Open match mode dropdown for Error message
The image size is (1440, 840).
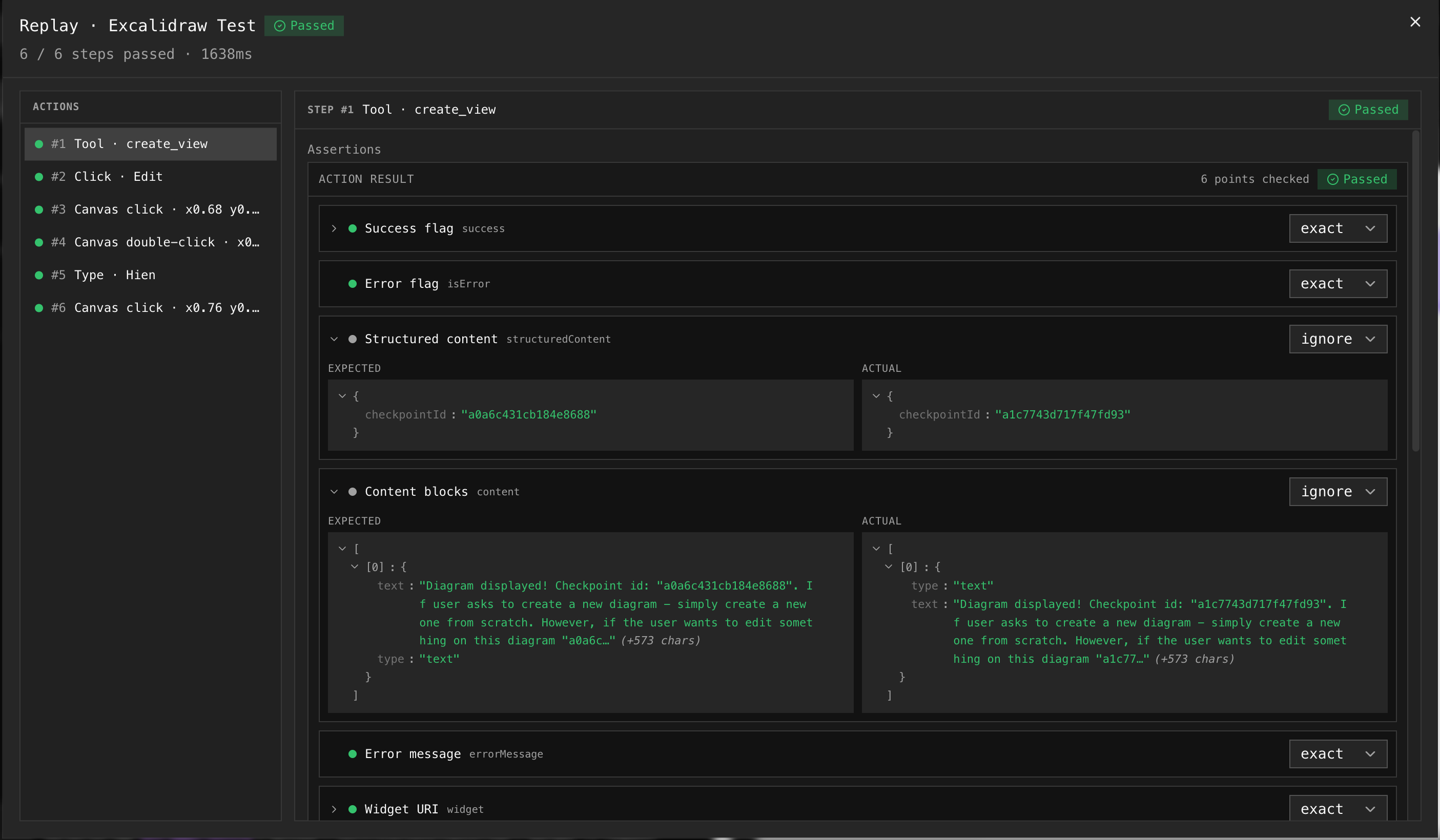click(1338, 754)
